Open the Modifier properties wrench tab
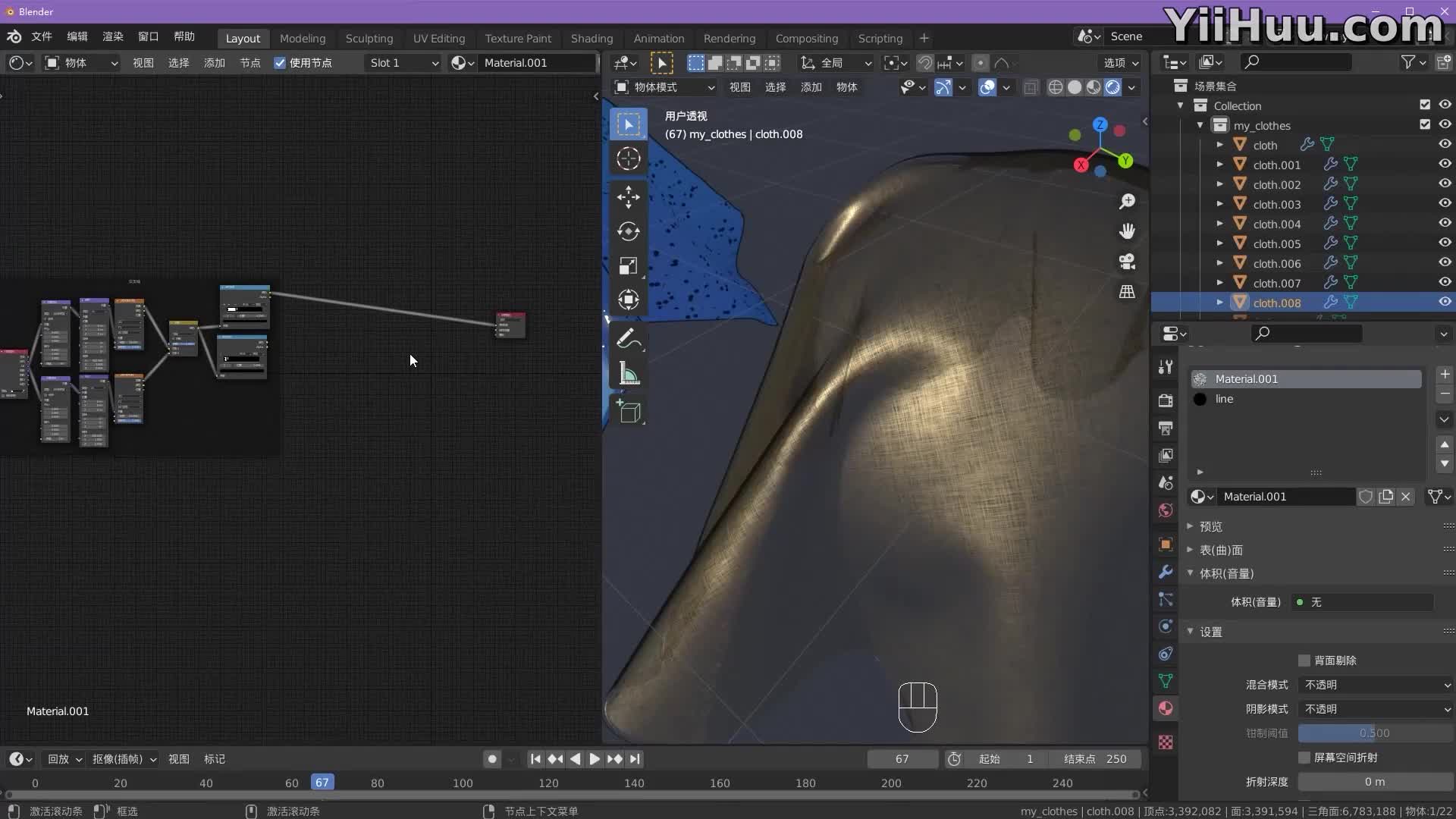 (1166, 572)
